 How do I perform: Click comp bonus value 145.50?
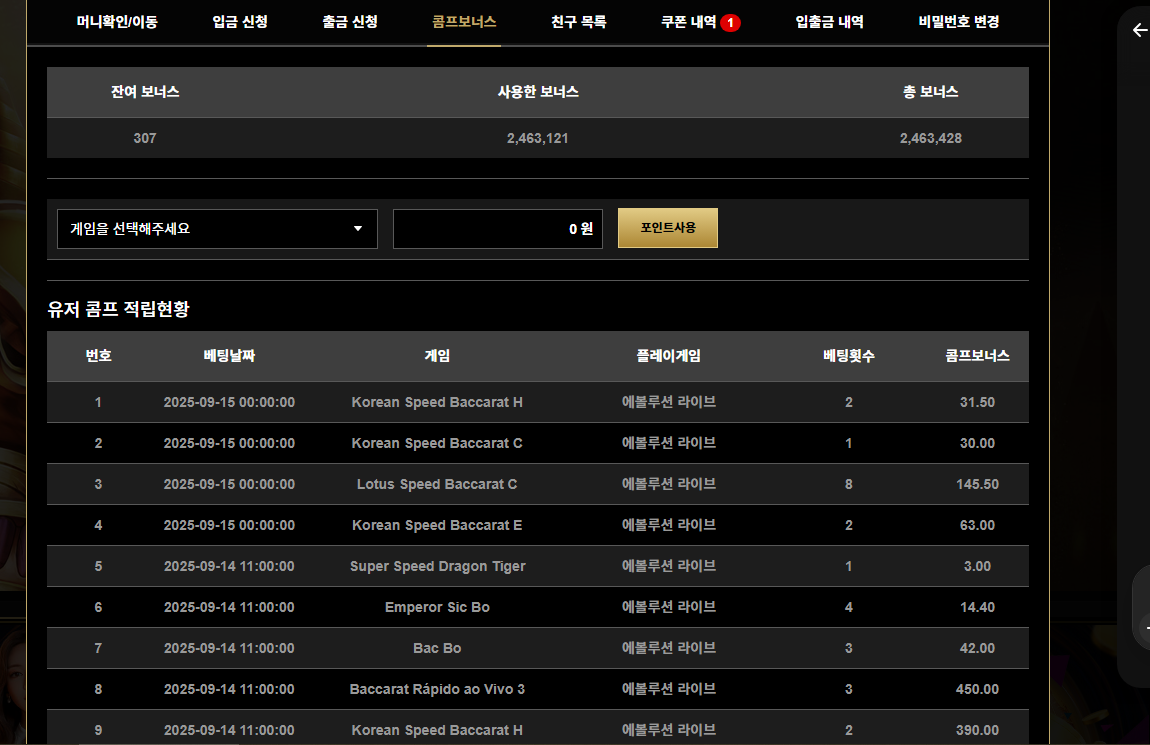[x=977, y=484]
